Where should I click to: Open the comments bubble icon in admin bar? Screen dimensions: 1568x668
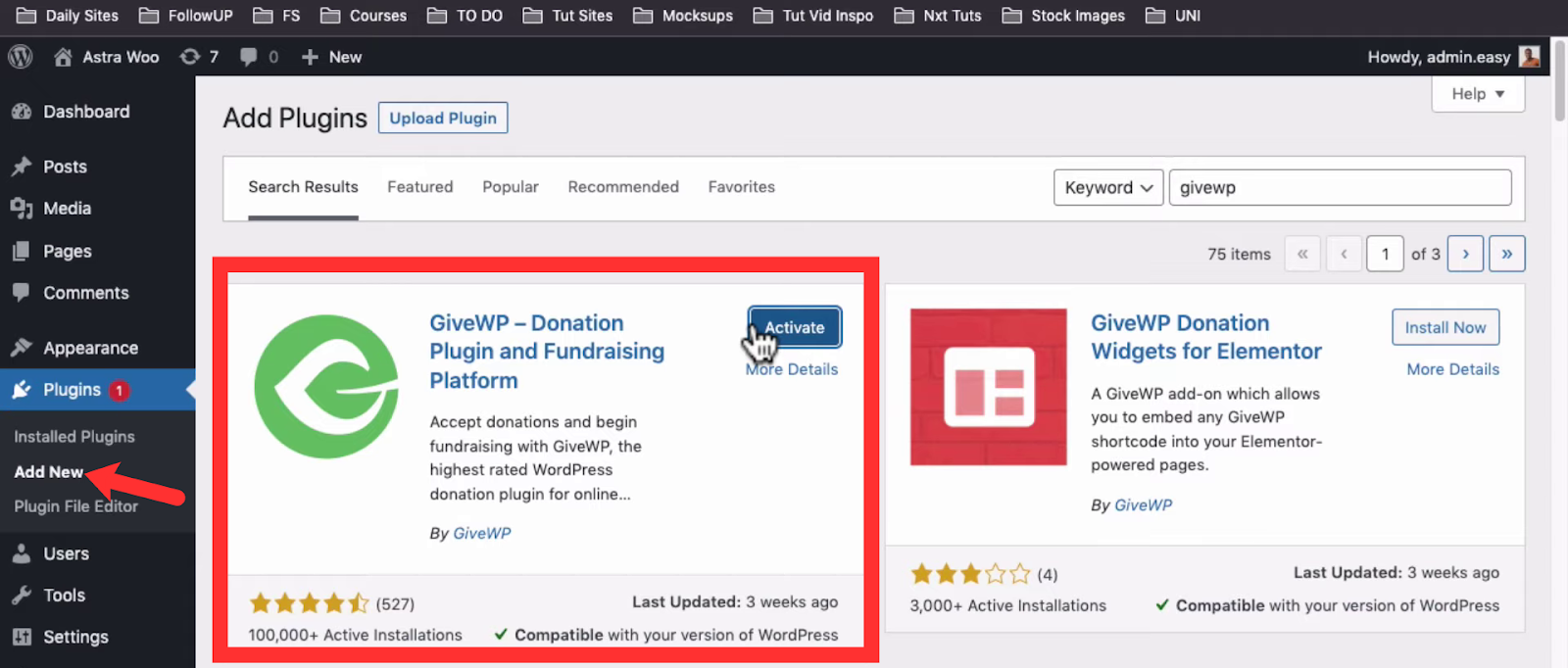[x=249, y=57]
